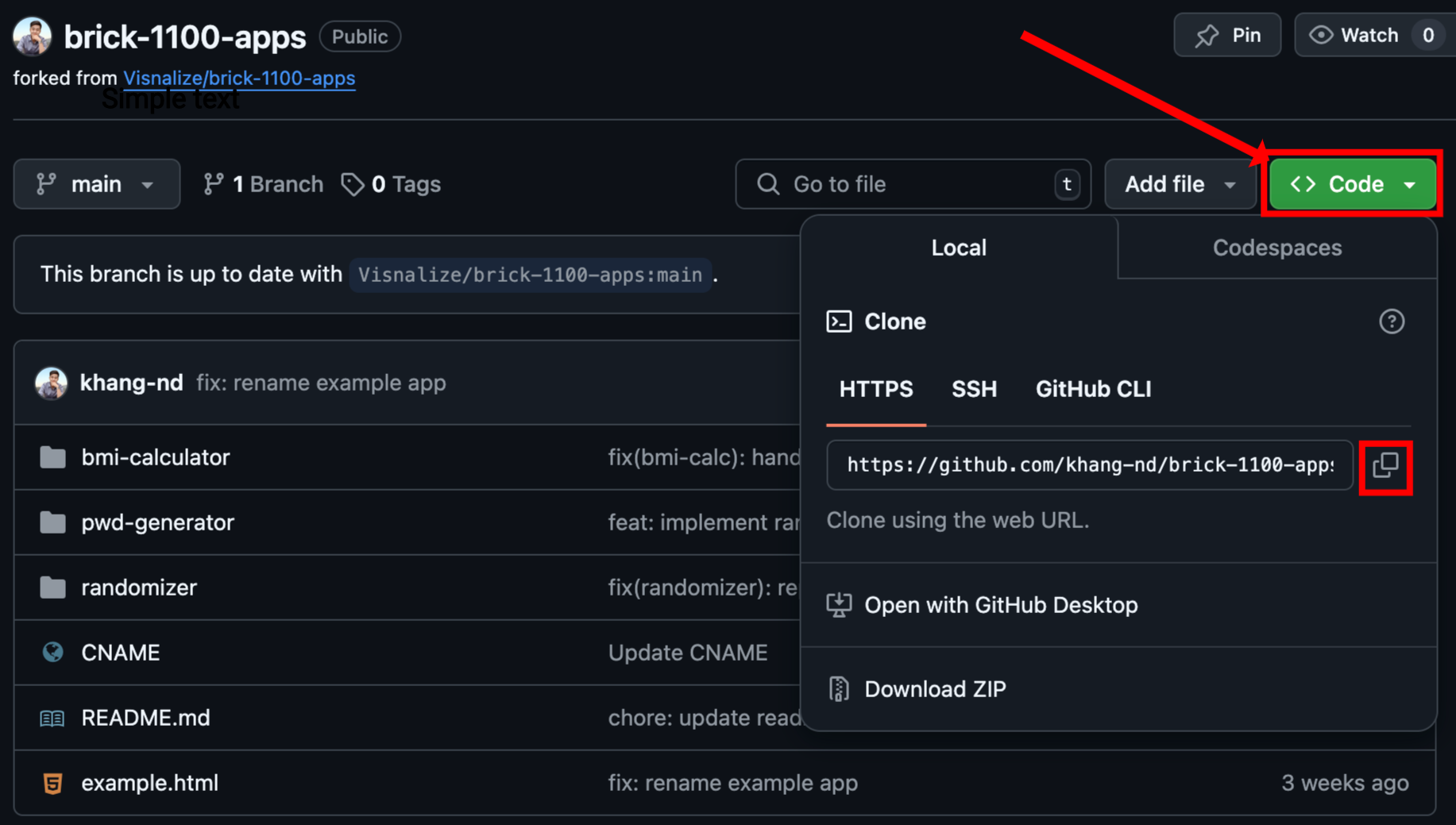Switch to the Codespaces tab

coord(1276,248)
